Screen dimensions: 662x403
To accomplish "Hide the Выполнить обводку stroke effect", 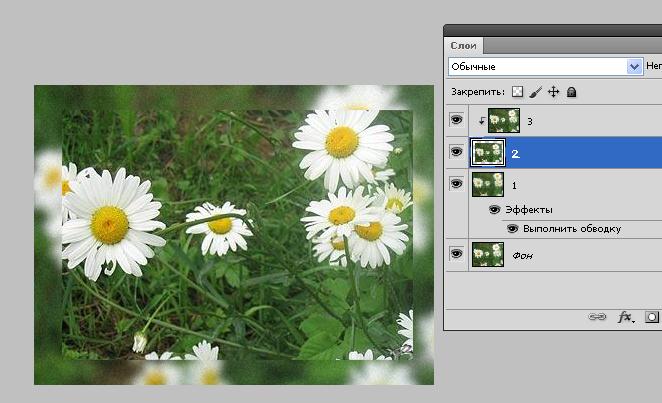I will click(x=513, y=228).
